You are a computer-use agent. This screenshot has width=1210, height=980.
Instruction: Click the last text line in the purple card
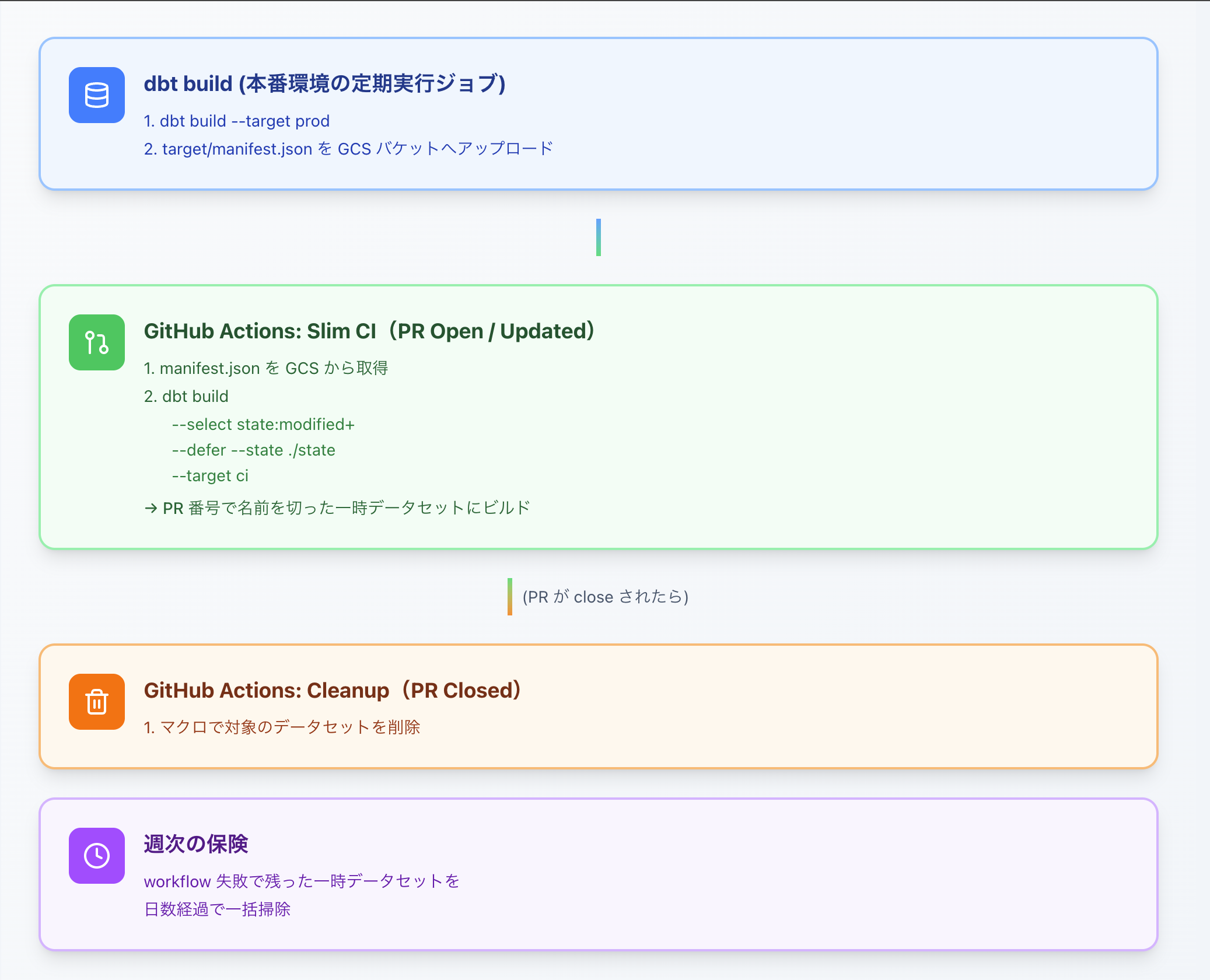tap(217, 909)
